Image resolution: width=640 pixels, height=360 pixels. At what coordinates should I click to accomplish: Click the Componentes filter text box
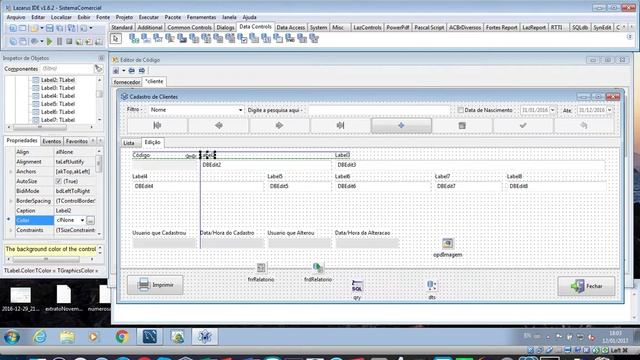(x=66, y=69)
